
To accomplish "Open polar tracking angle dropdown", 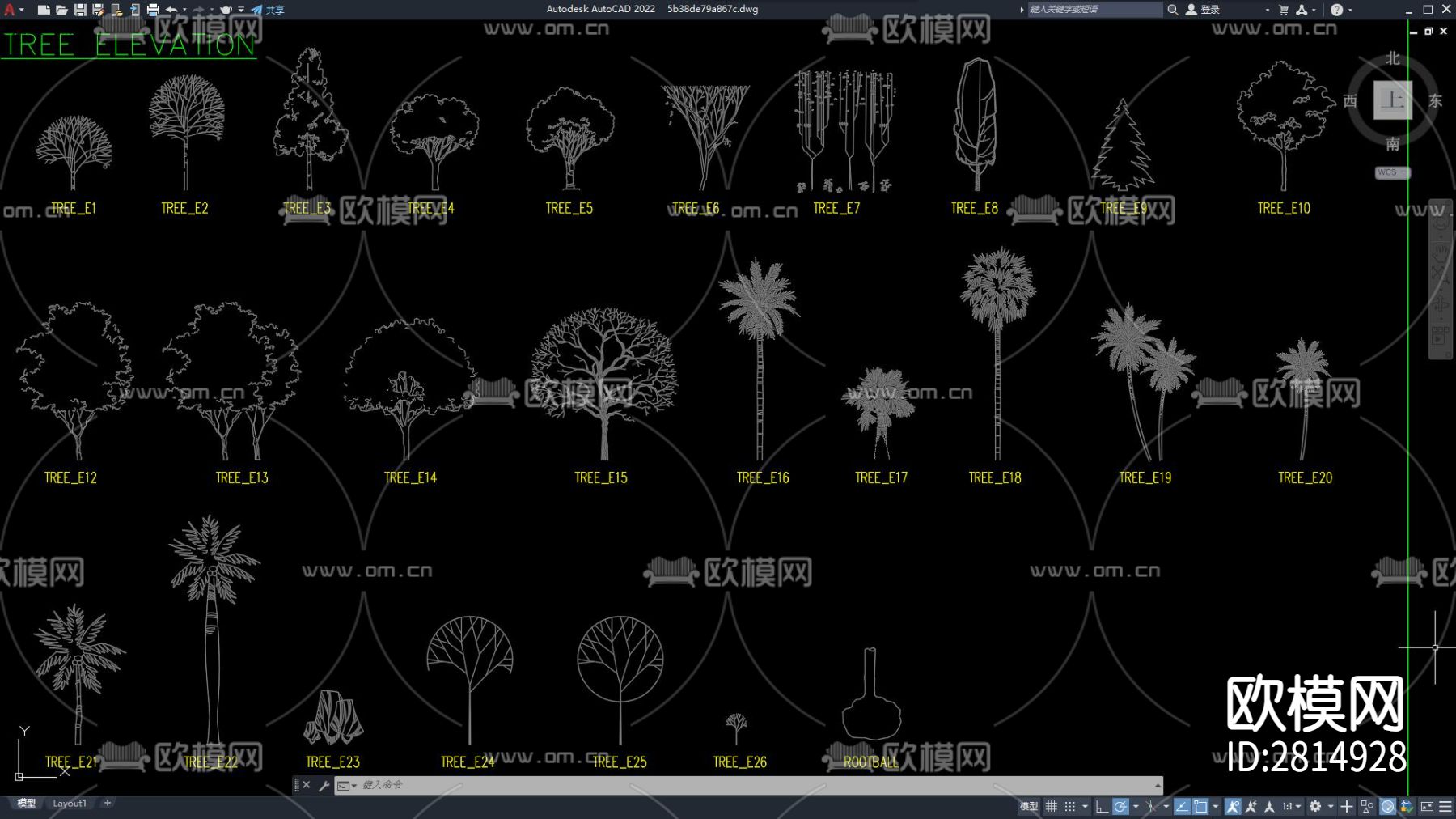I will tap(1136, 806).
